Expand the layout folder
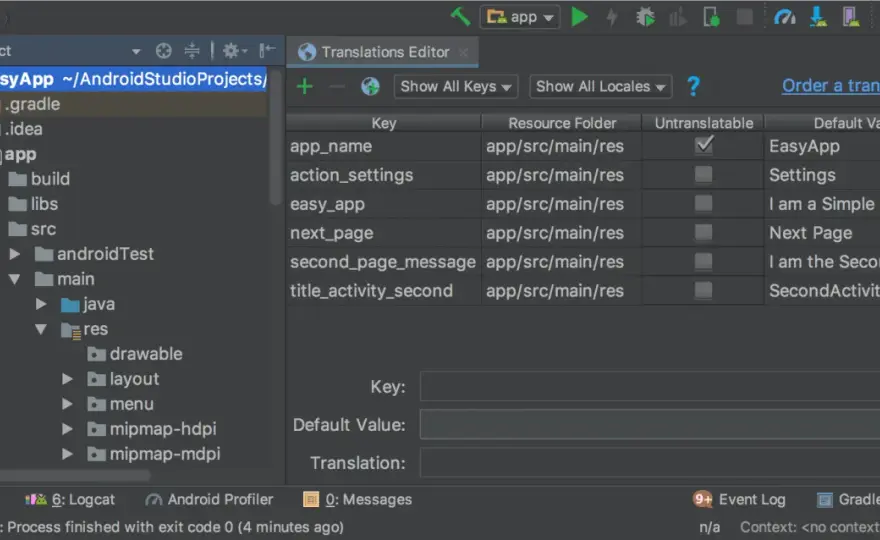Screen dimensions: 880x540 tap(67, 379)
